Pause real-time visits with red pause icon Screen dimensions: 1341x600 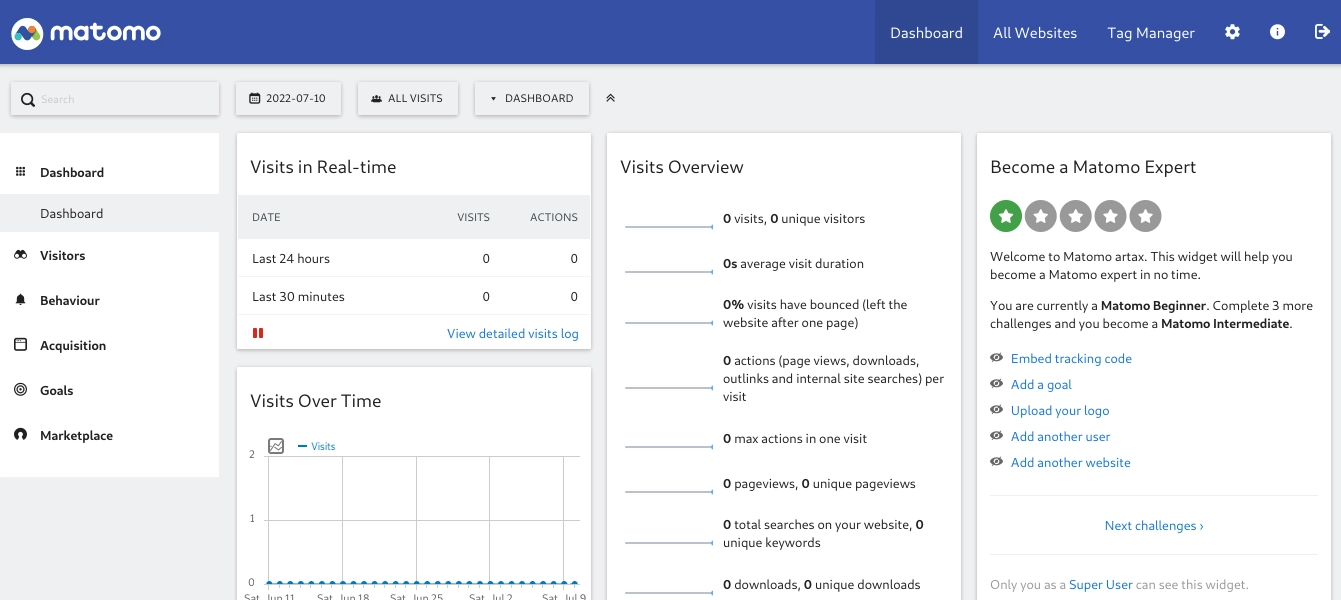click(x=258, y=333)
